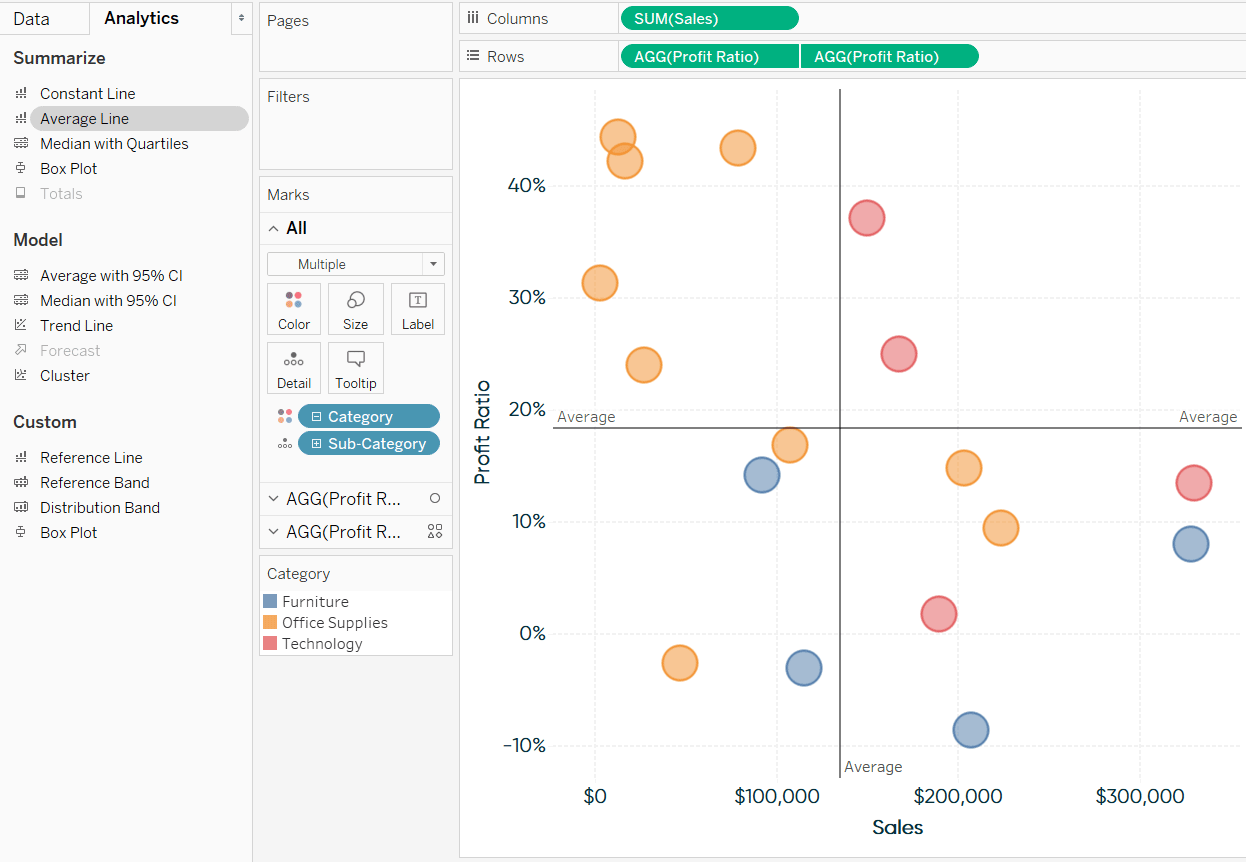1246x862 pixels.
Task: Click the shape icon beside second AGG(Profit R...)
Action: click(x=434, y=531)
